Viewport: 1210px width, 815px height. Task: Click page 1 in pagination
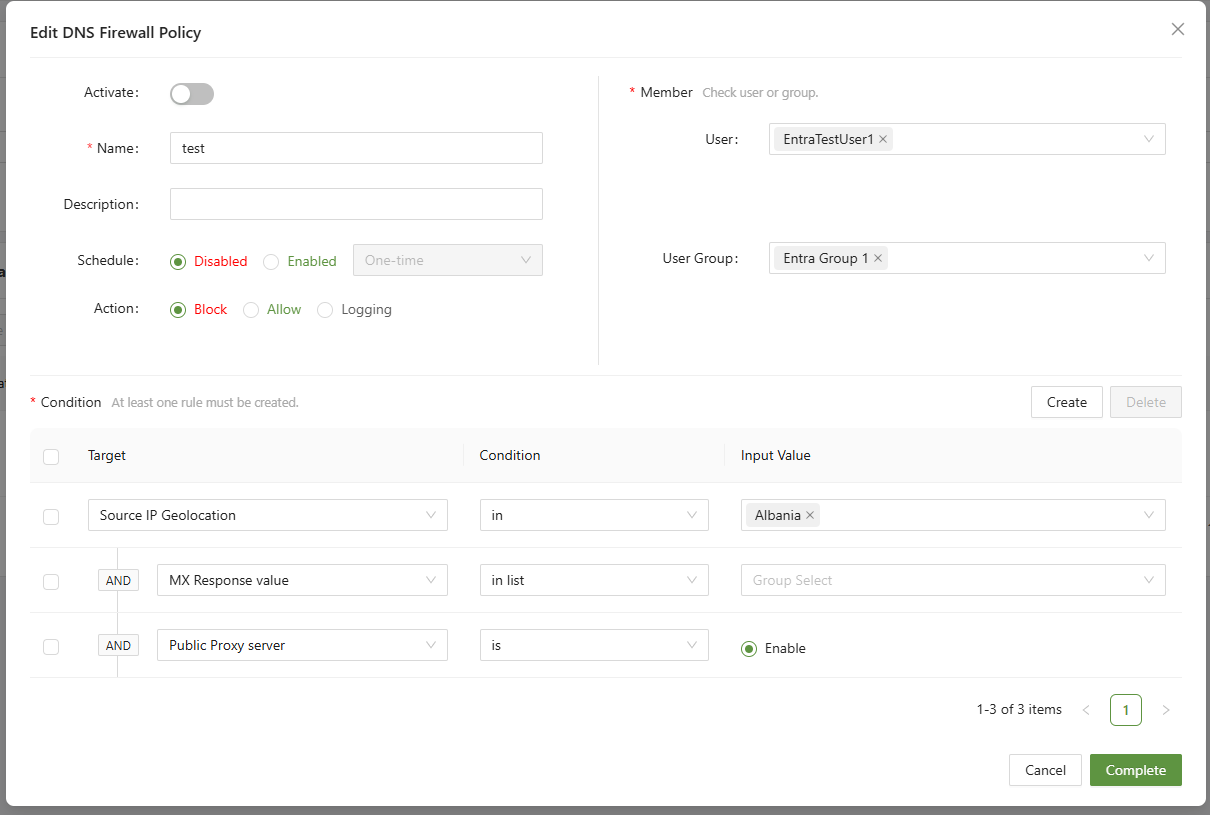1125,710
